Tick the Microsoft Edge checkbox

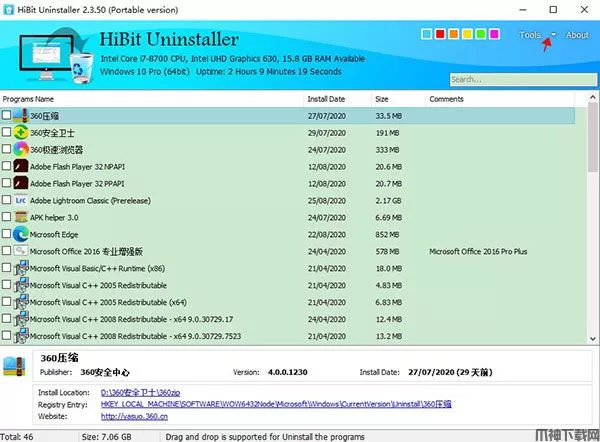click(7, 234)
